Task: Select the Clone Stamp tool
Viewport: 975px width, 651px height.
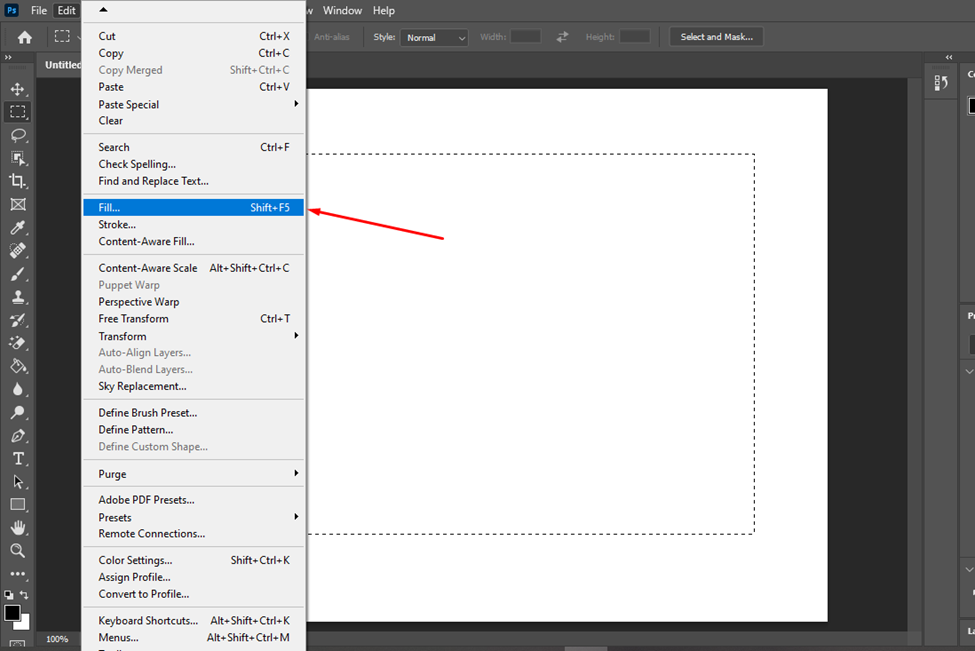Action: pyautogui.click(x=17, y=297)
